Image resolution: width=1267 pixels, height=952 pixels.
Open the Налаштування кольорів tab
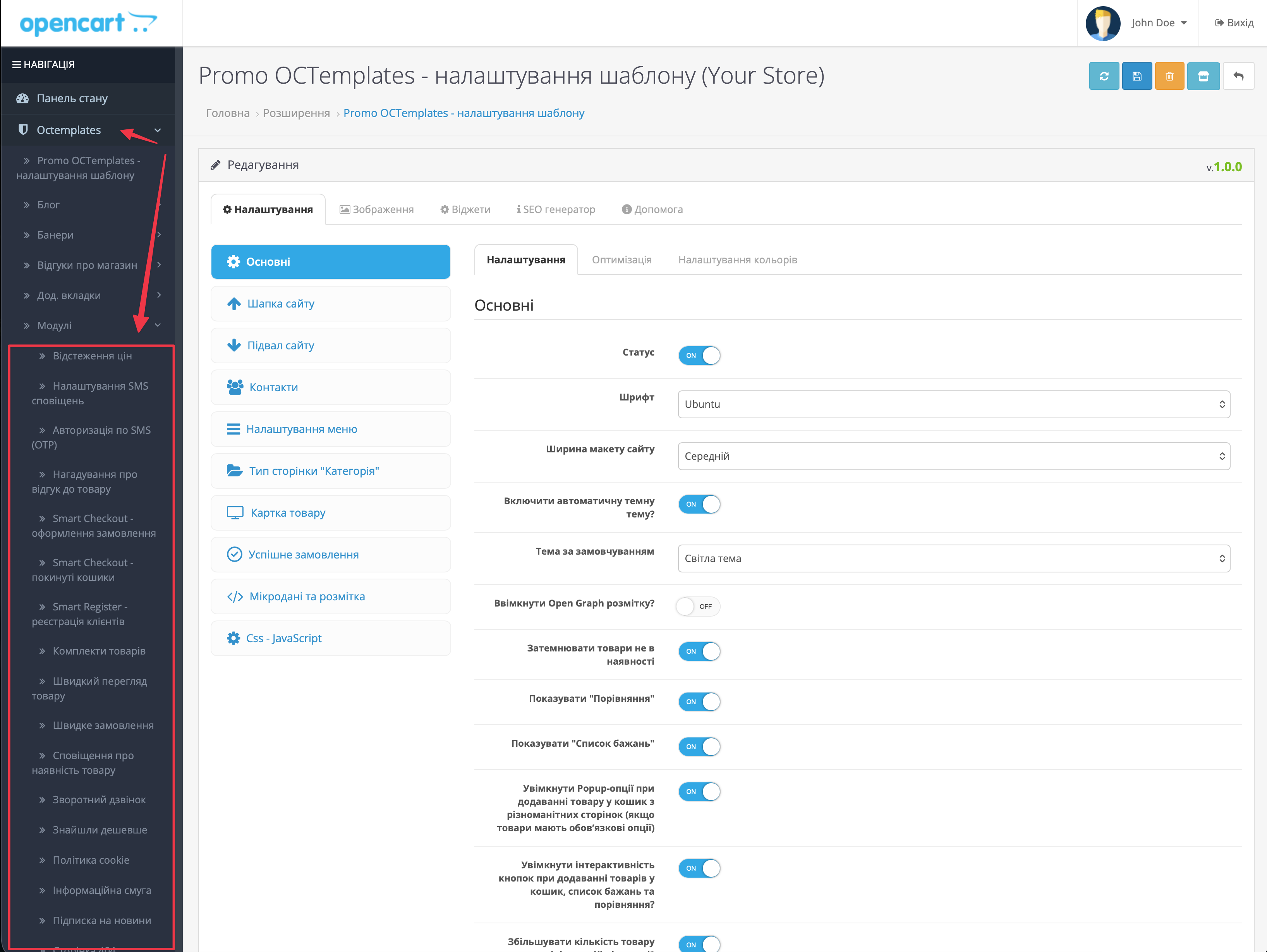click(737, 260)
